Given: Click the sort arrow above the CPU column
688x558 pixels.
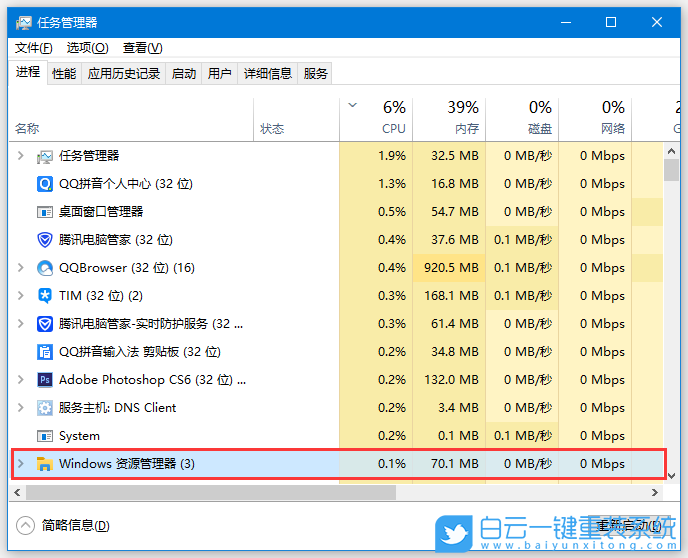Looking at the screenshot, I should (352, 105).
